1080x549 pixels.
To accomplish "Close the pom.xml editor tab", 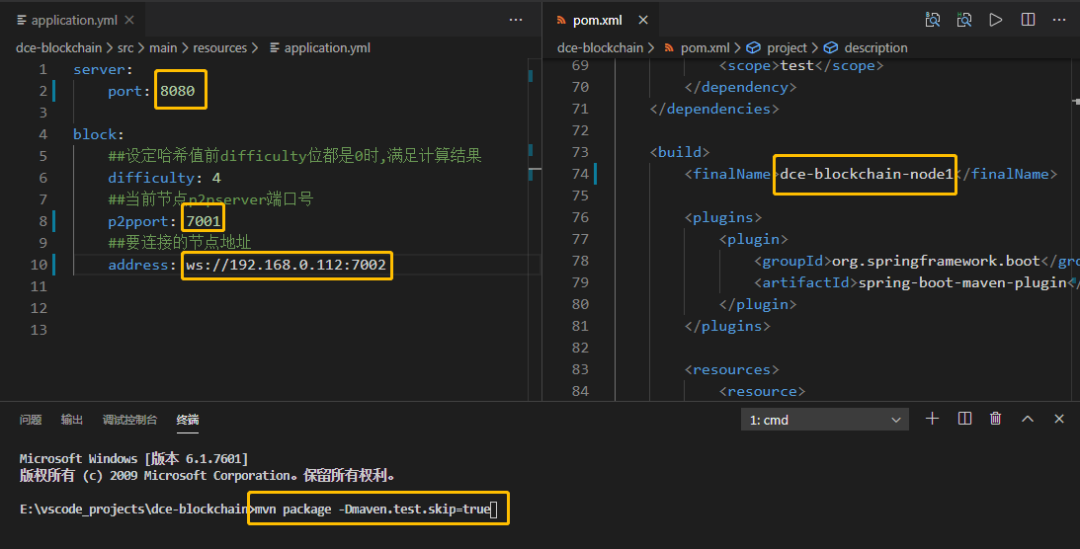I will click(x=643, y=20).
